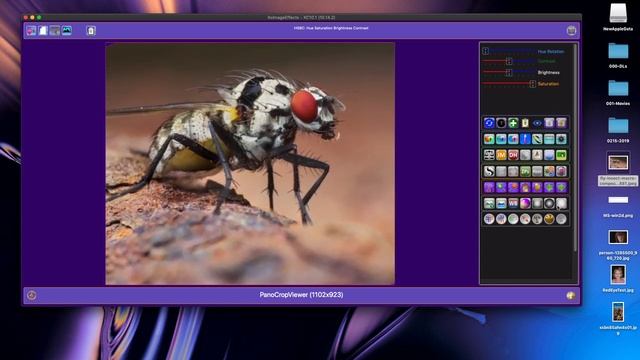The width and height of the screenshot is (640, 360).
Task: Click the bright green icon ending the JM row
Action: (x=561, y=155)
